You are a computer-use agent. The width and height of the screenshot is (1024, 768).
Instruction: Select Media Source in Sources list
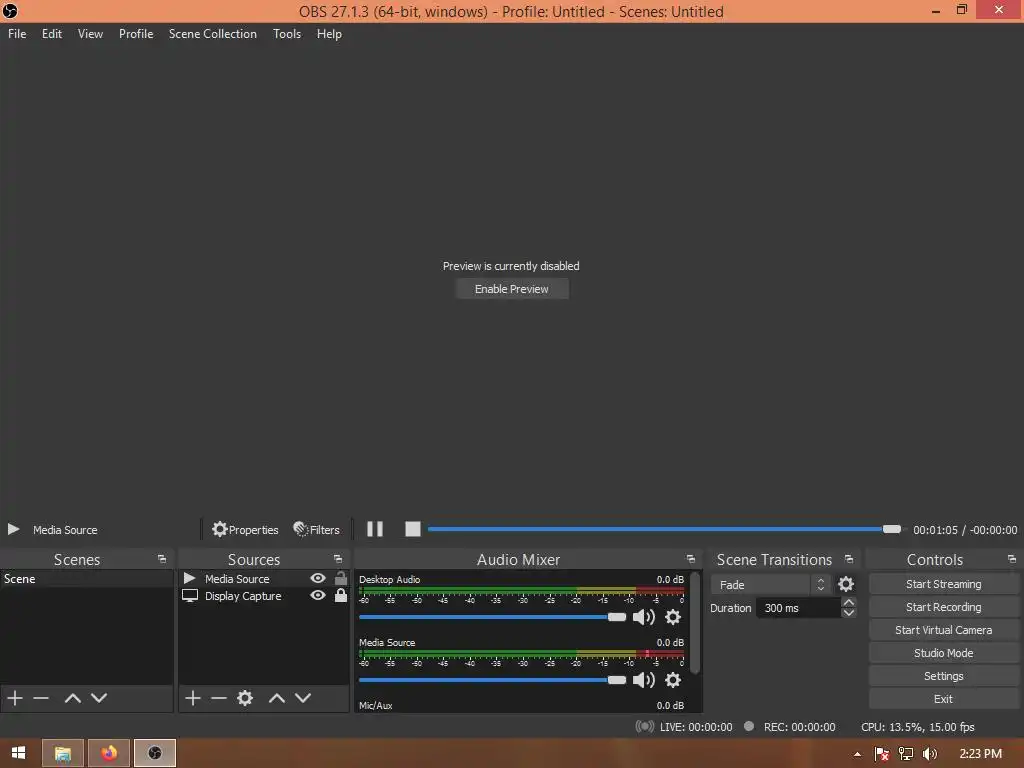[263, 579]
